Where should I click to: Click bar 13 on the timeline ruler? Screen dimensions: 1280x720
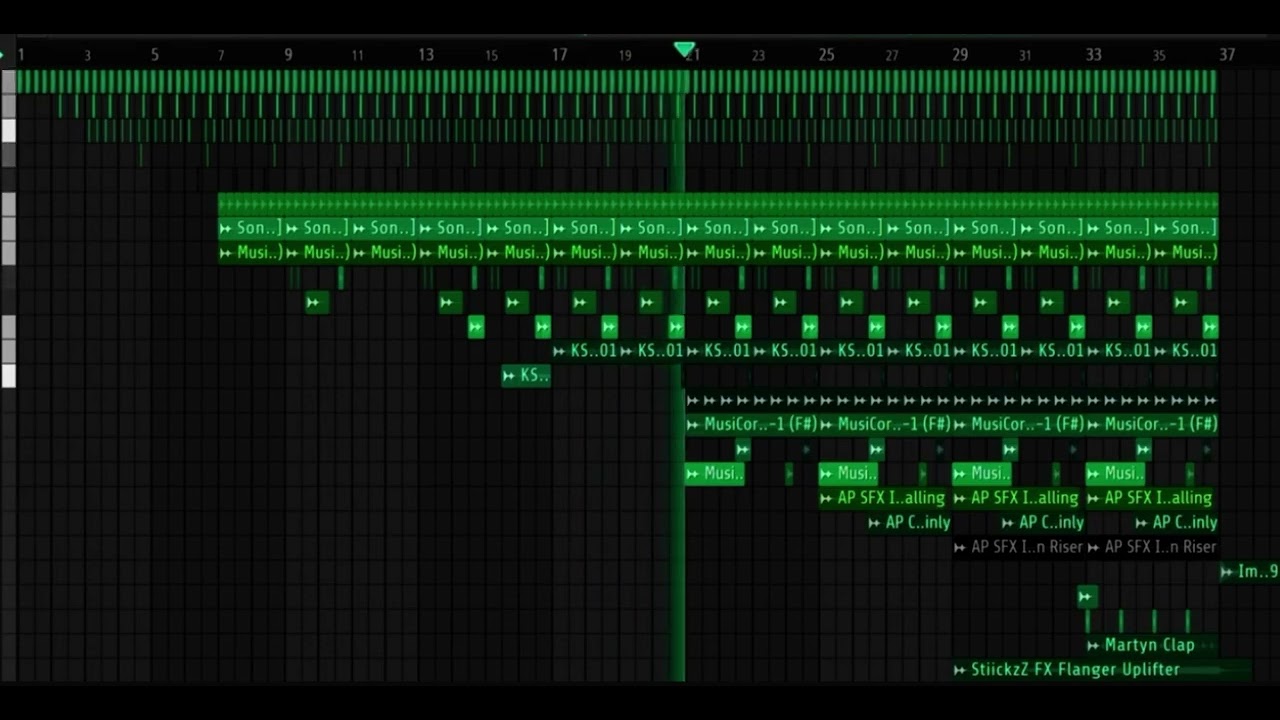tap(426, 54)
